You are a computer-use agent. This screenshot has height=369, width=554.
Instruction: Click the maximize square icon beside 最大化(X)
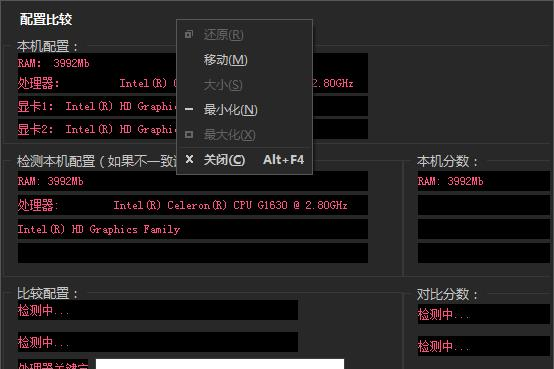point(189,134)
